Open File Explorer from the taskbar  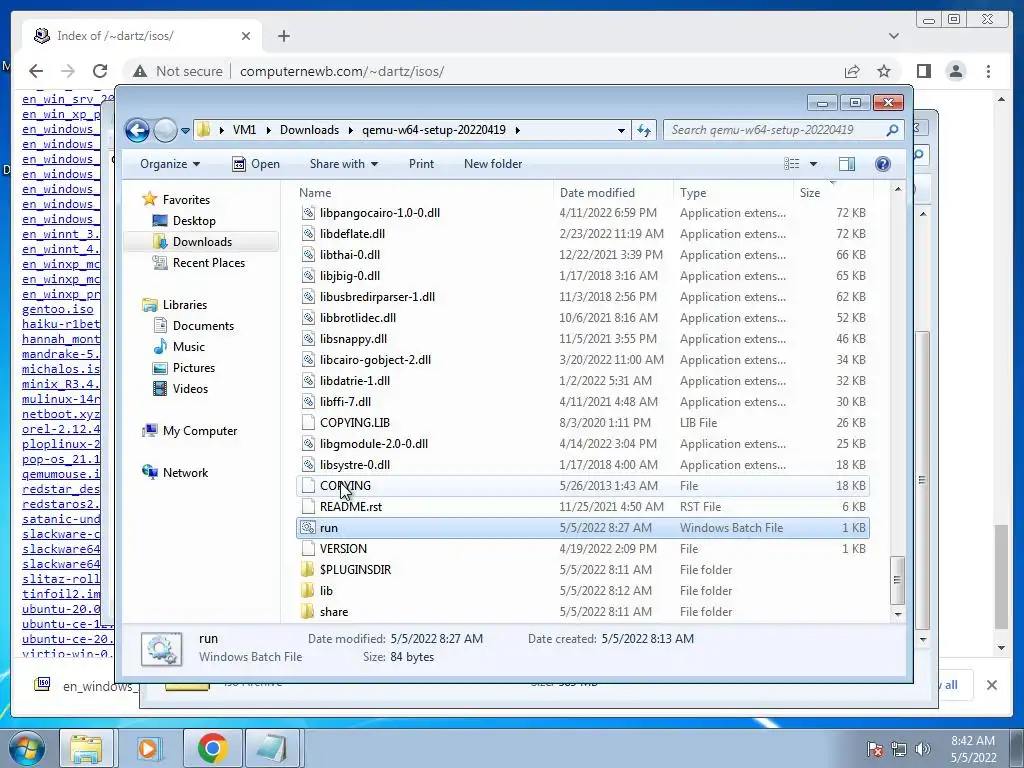click(x=86, y=748)
